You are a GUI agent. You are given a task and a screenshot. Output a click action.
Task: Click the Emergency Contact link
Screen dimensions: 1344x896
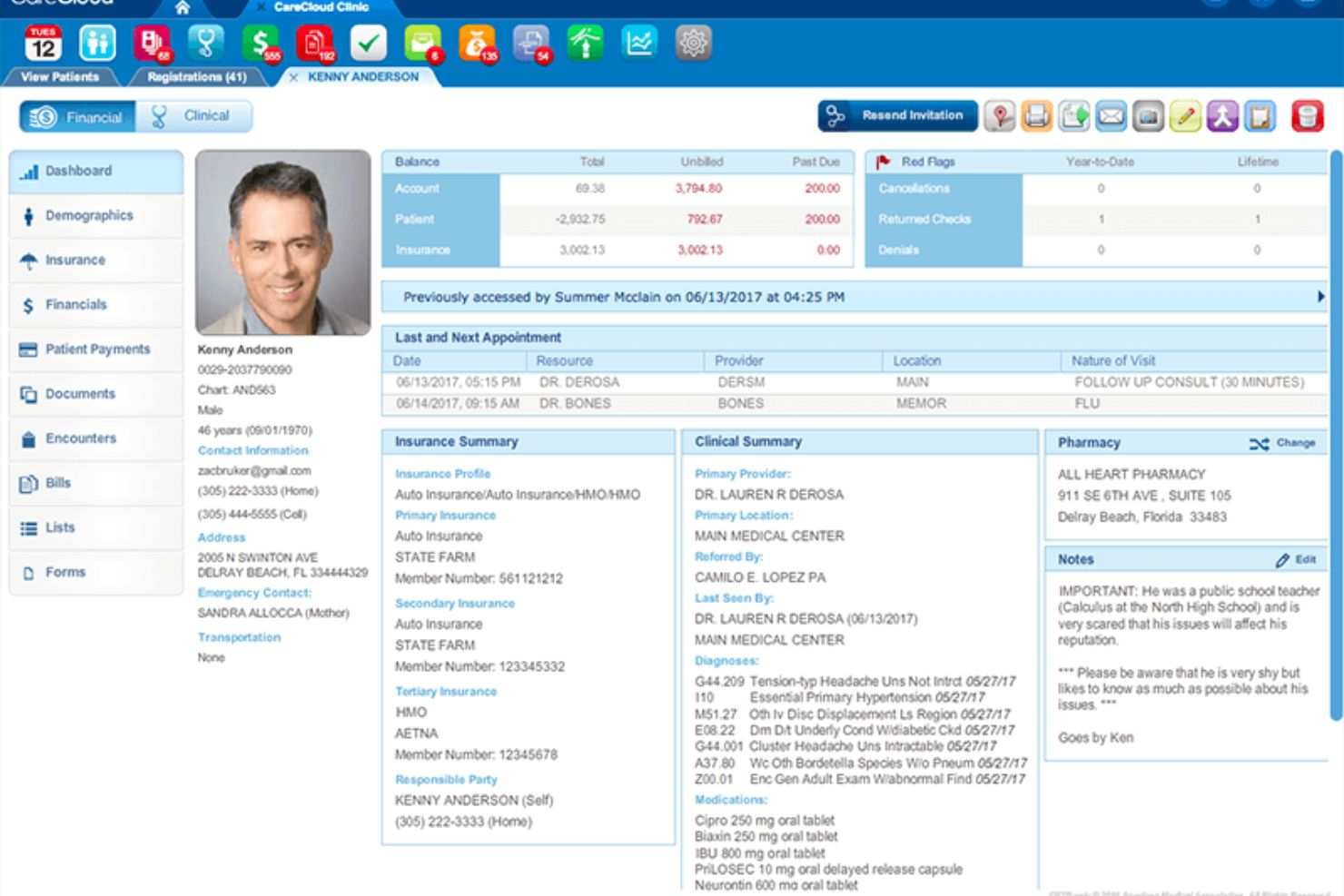pyautogui.click(x=254, y=593)
